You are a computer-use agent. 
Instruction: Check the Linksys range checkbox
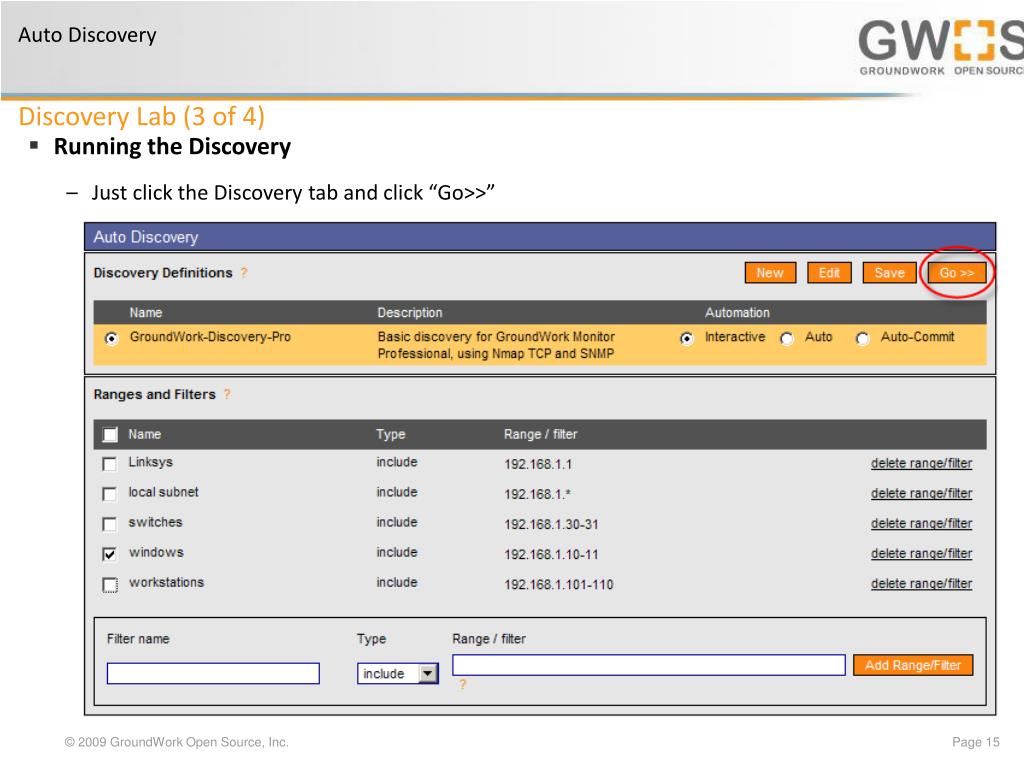pyautogui.click(x=111, y=464)
